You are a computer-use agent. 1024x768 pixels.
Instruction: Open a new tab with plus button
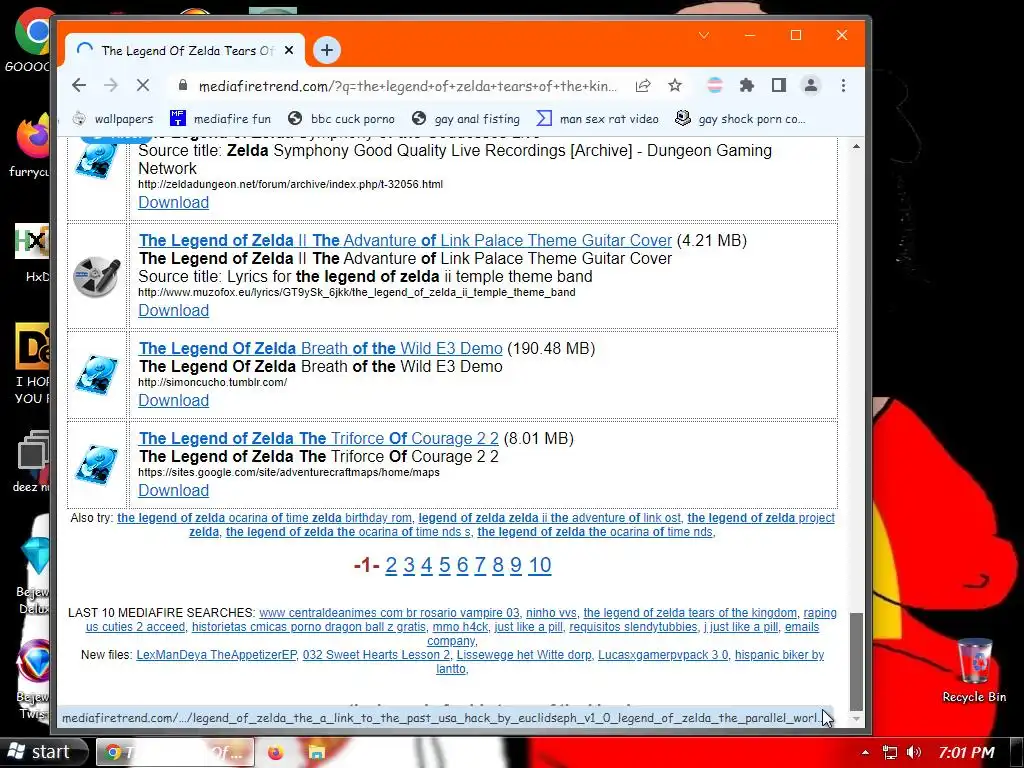327,50
